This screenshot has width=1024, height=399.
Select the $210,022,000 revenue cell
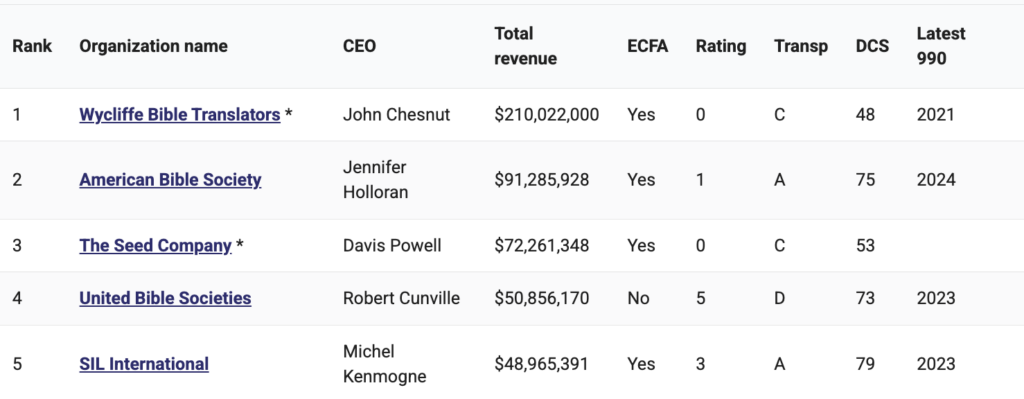click(547, 115)
